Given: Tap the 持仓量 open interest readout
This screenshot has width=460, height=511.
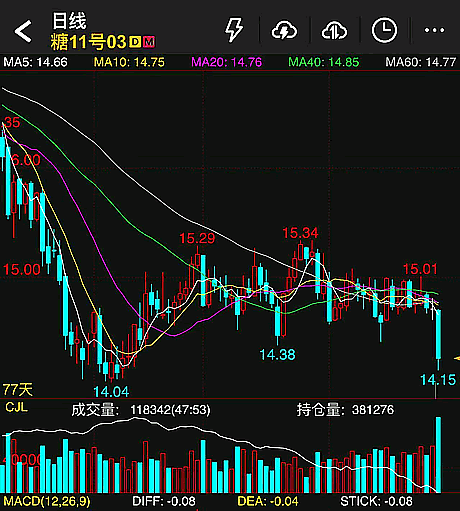Looking at the screenshot, I should [x=345, y=410].
